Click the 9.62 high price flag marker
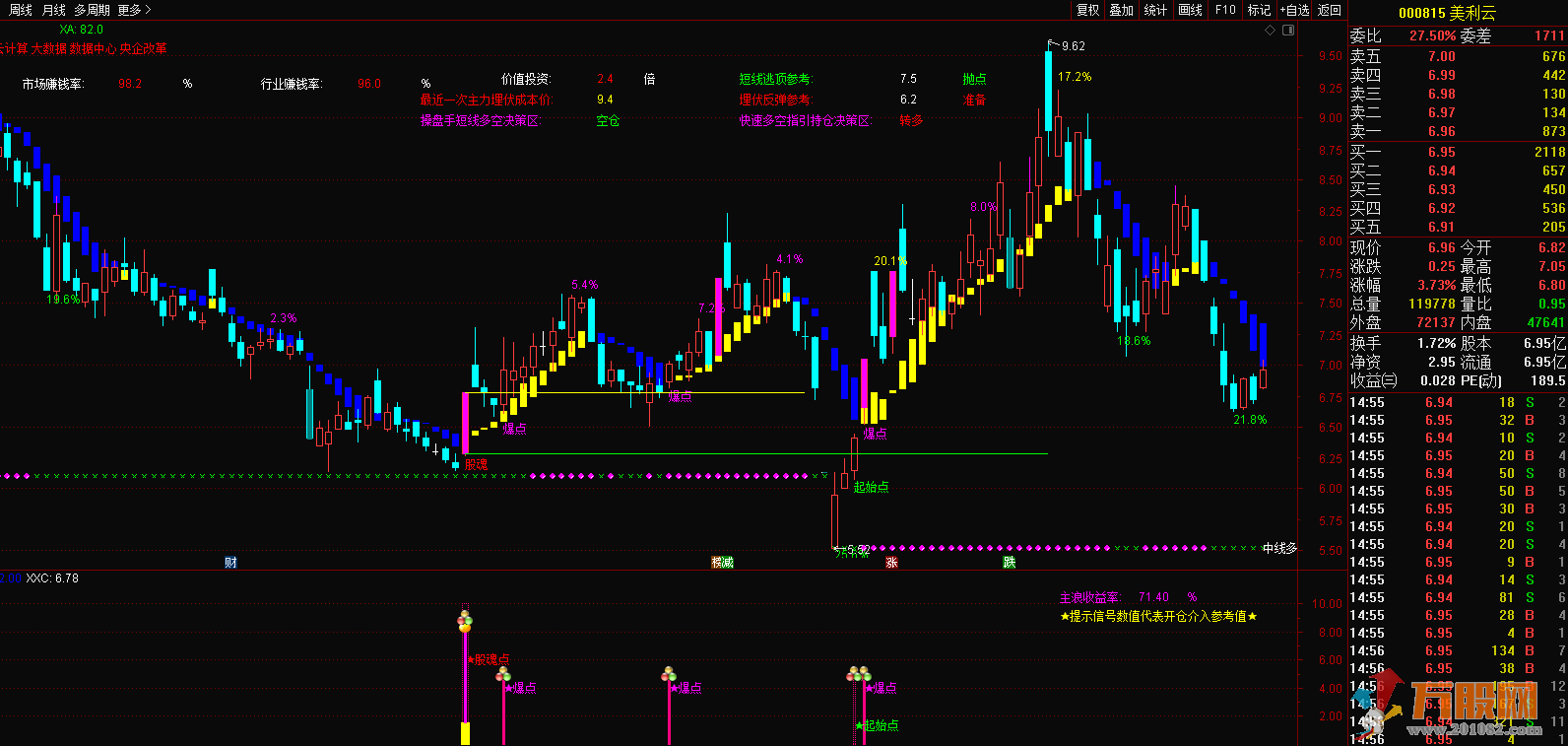This screenshot has height=746, width=1568. coord(1068,45)
